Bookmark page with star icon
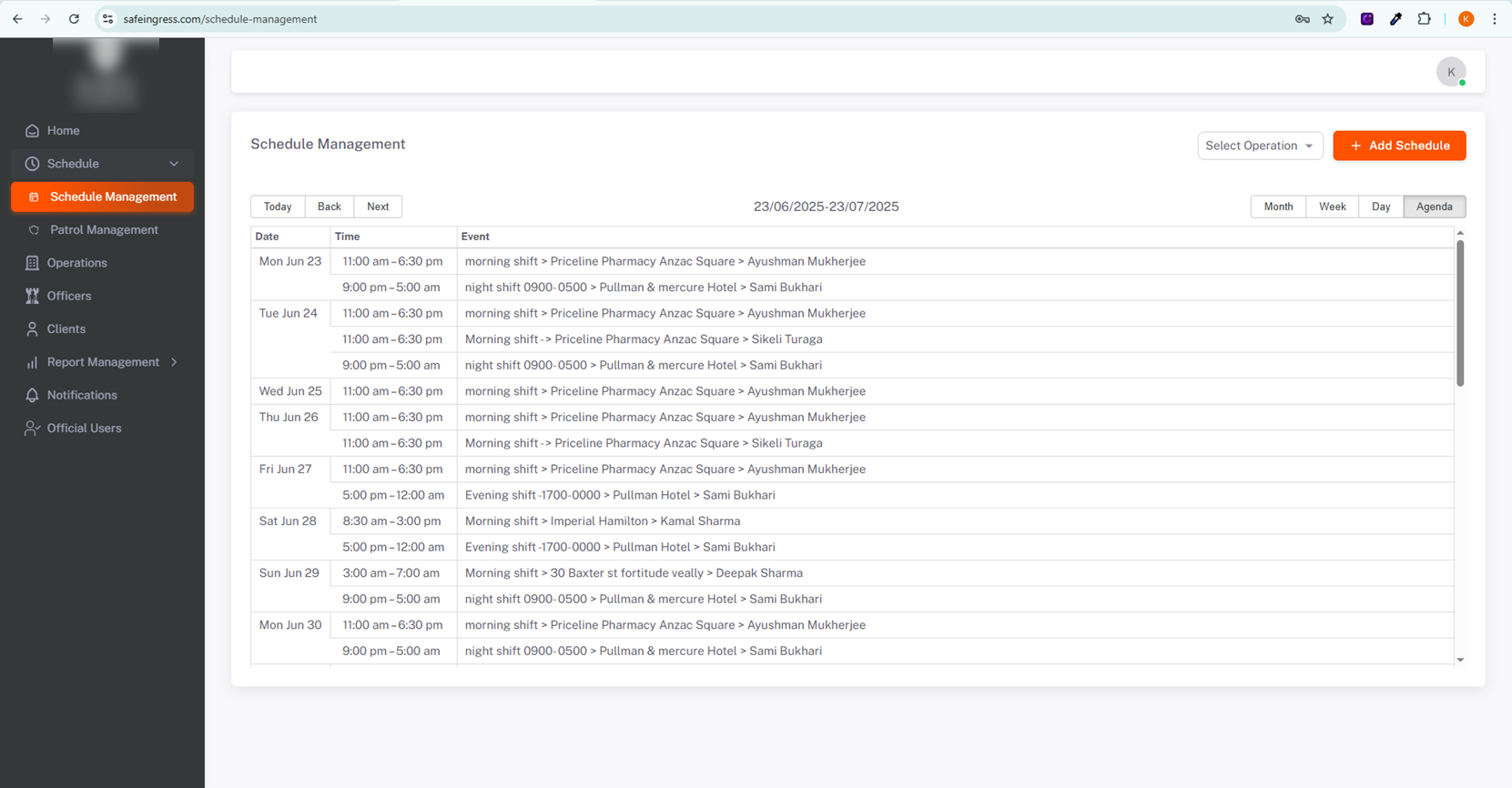 pos(1328,19)
